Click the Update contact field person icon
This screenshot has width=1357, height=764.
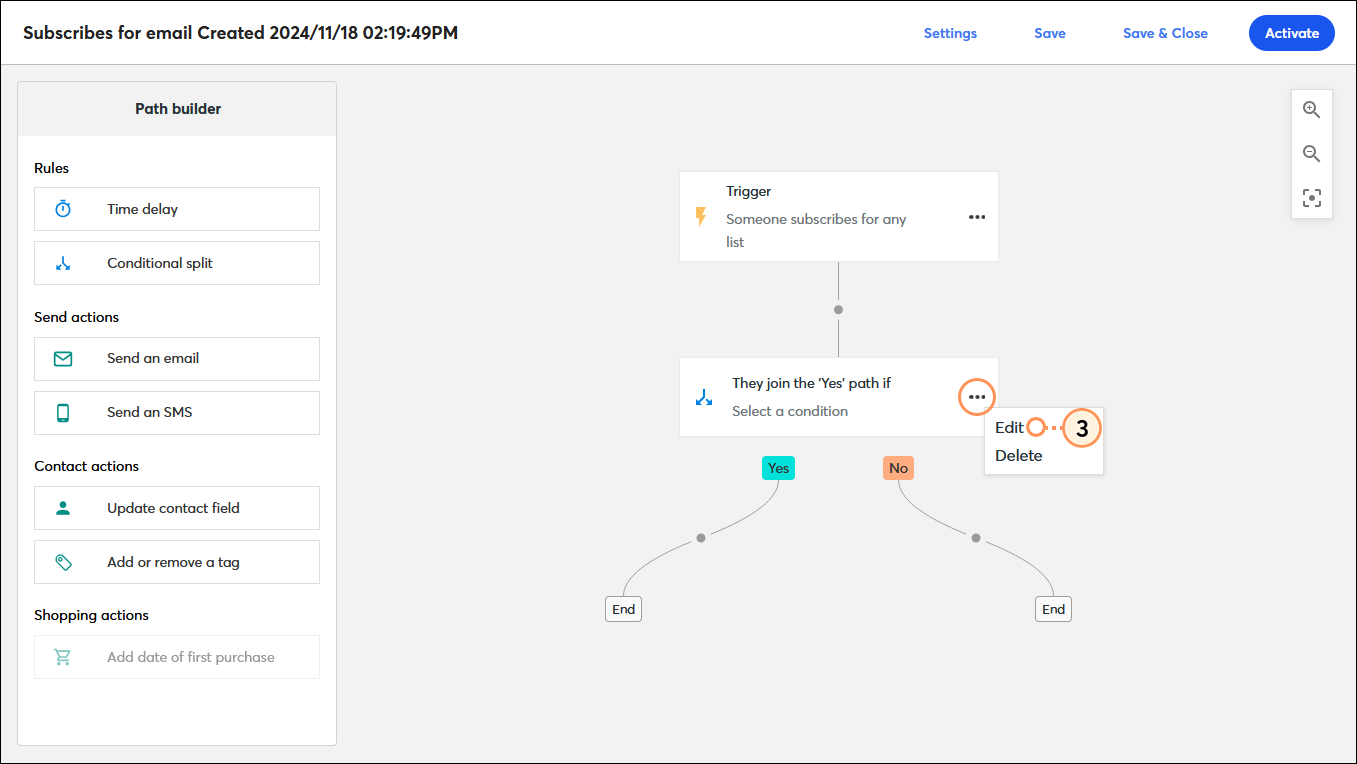coord(63,508)
